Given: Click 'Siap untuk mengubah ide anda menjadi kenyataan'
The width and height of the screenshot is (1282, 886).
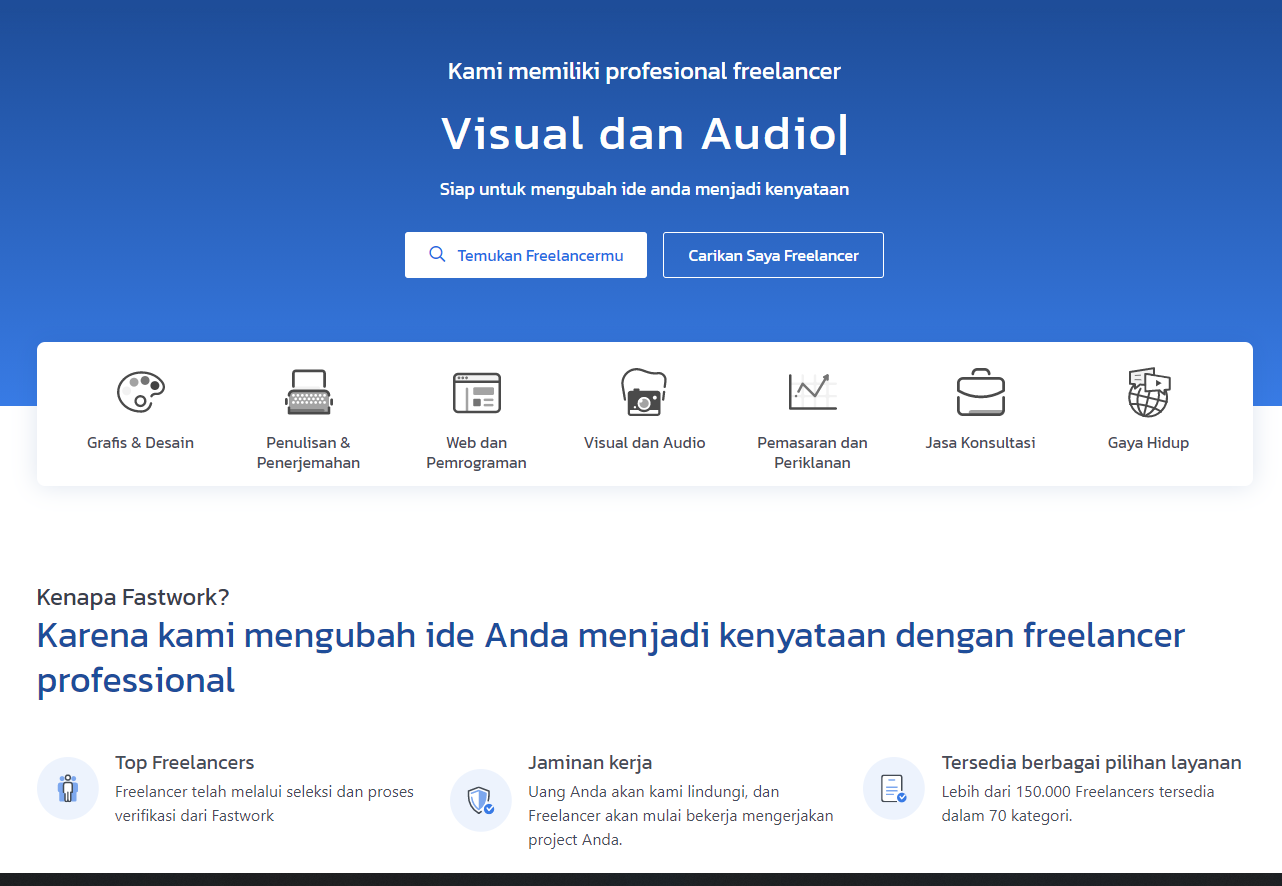Looking at the screenshot, I should [644, 189].
